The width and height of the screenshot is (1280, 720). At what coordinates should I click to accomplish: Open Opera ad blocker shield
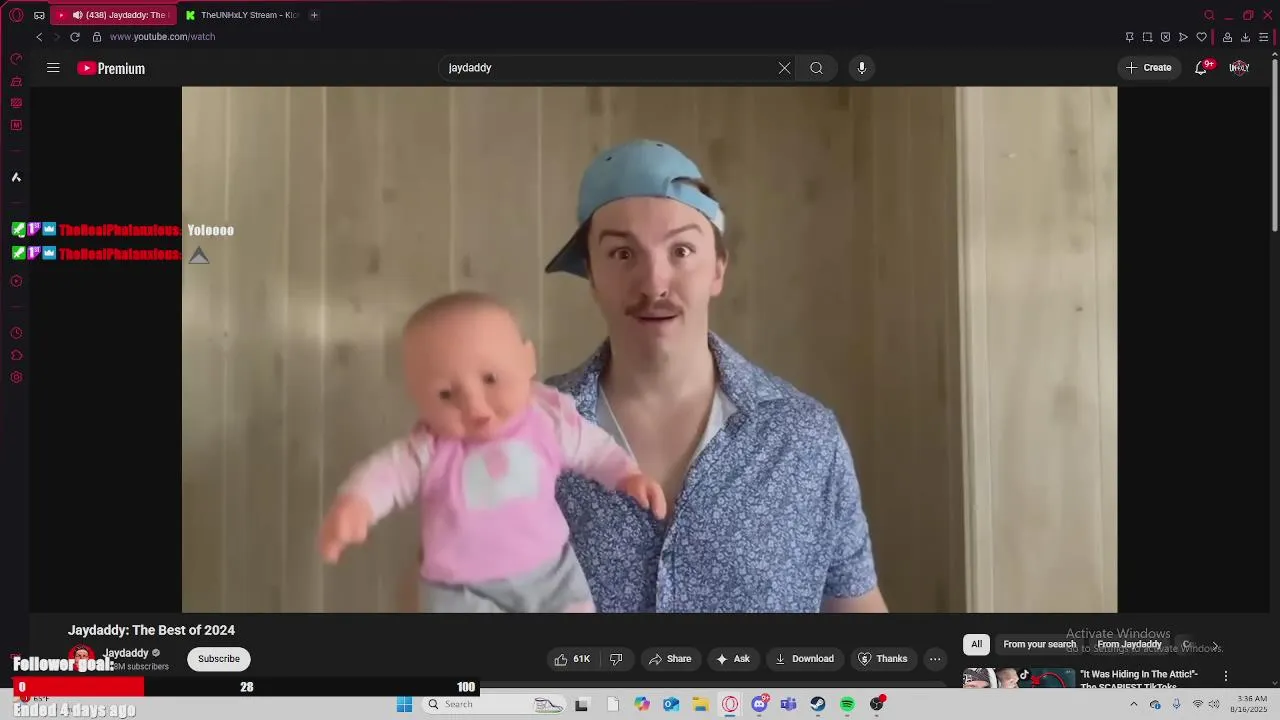[x=1165, y=37]
